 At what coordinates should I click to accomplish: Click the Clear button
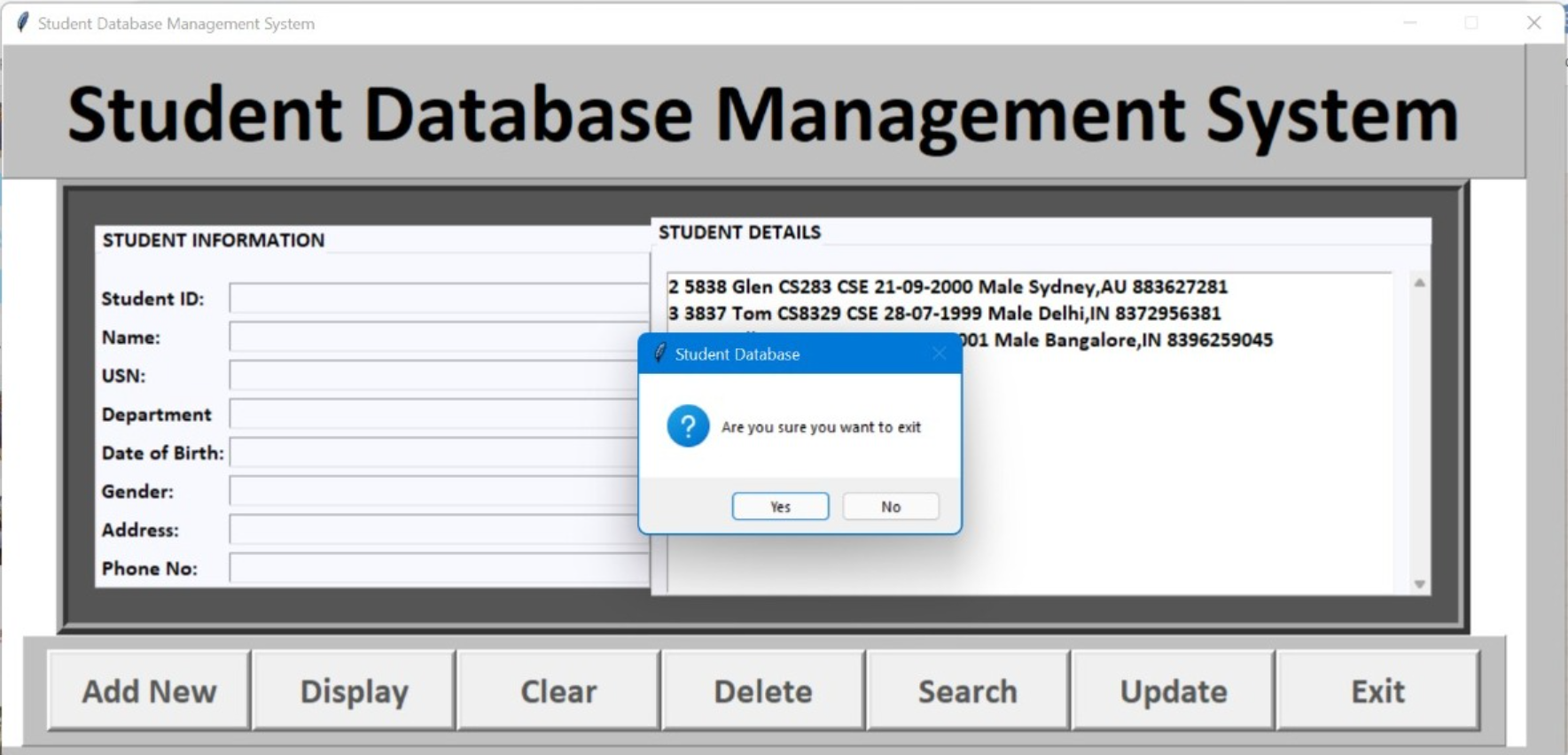tap(558, 691)
